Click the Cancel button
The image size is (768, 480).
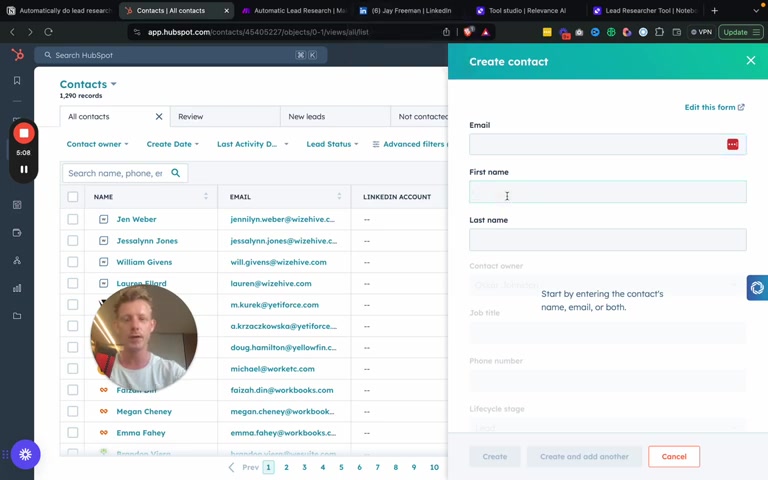674,456
